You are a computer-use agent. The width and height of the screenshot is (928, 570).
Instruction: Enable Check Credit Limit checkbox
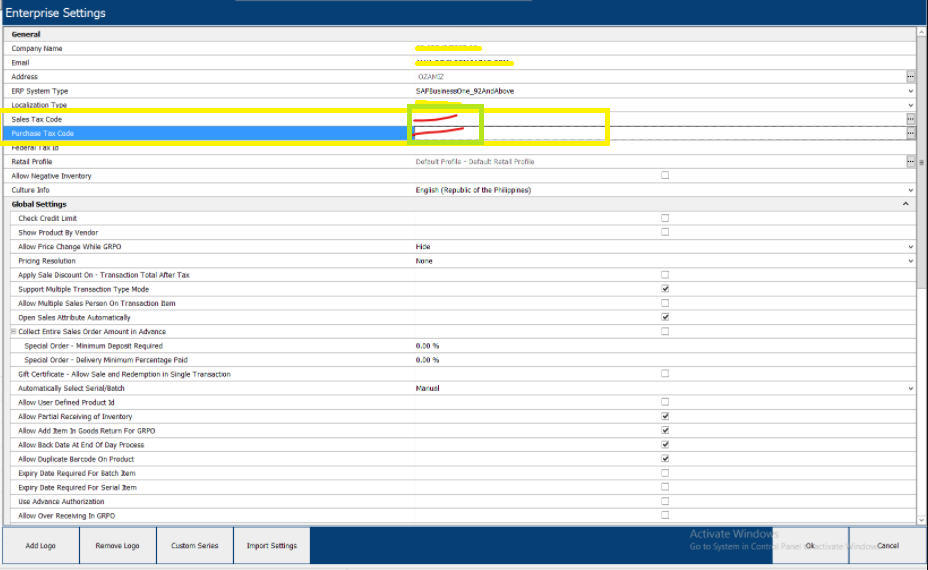tap(665, 218)
